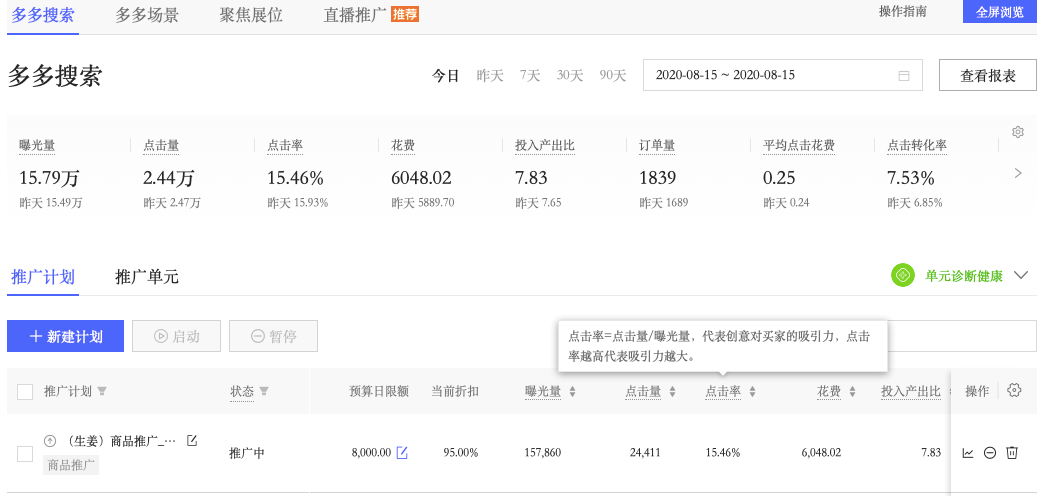Click 点击转化率 summary metric label
Viewport: 1060px width, 496px height.
click(917, 145)
